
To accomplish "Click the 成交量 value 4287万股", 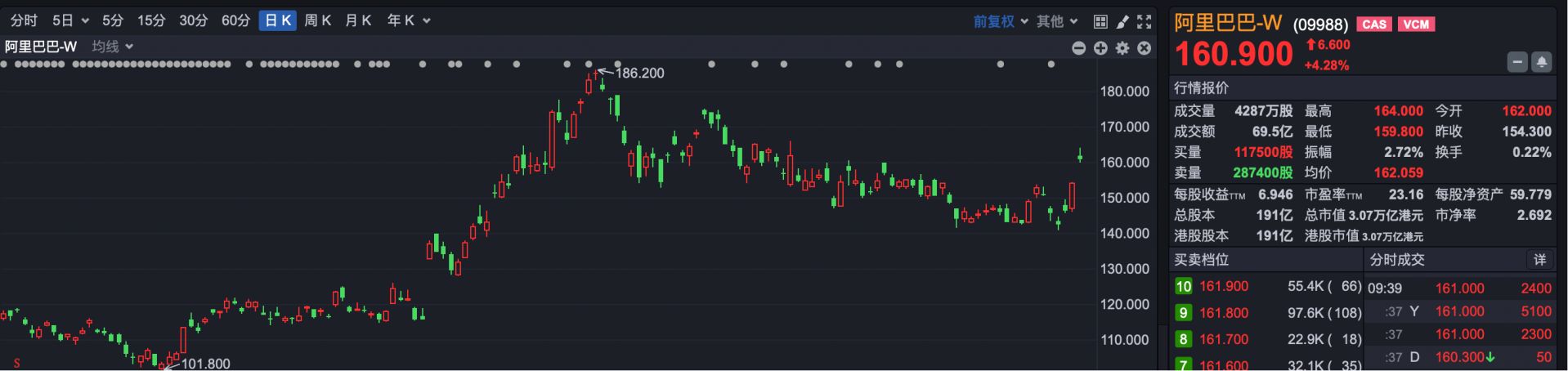I will [1264, 111].
